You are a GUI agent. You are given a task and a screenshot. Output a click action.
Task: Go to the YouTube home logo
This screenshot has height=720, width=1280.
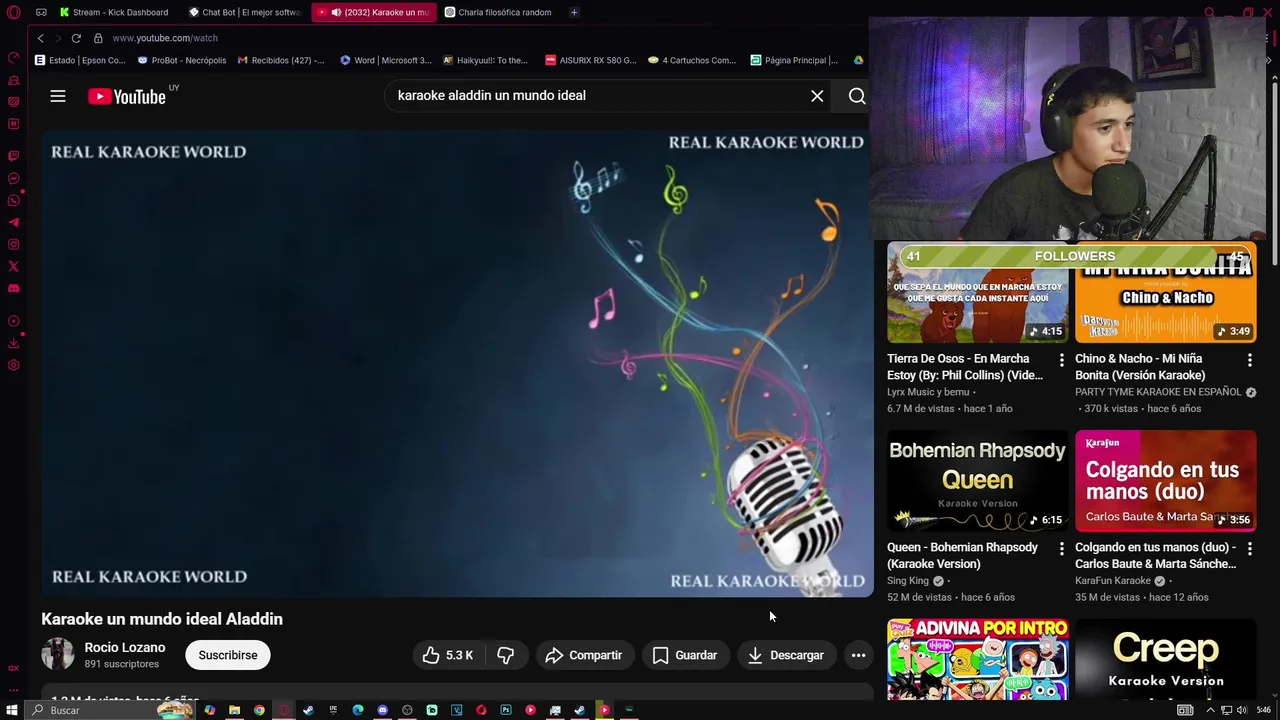pyautogui.click(x=127, y=96)
